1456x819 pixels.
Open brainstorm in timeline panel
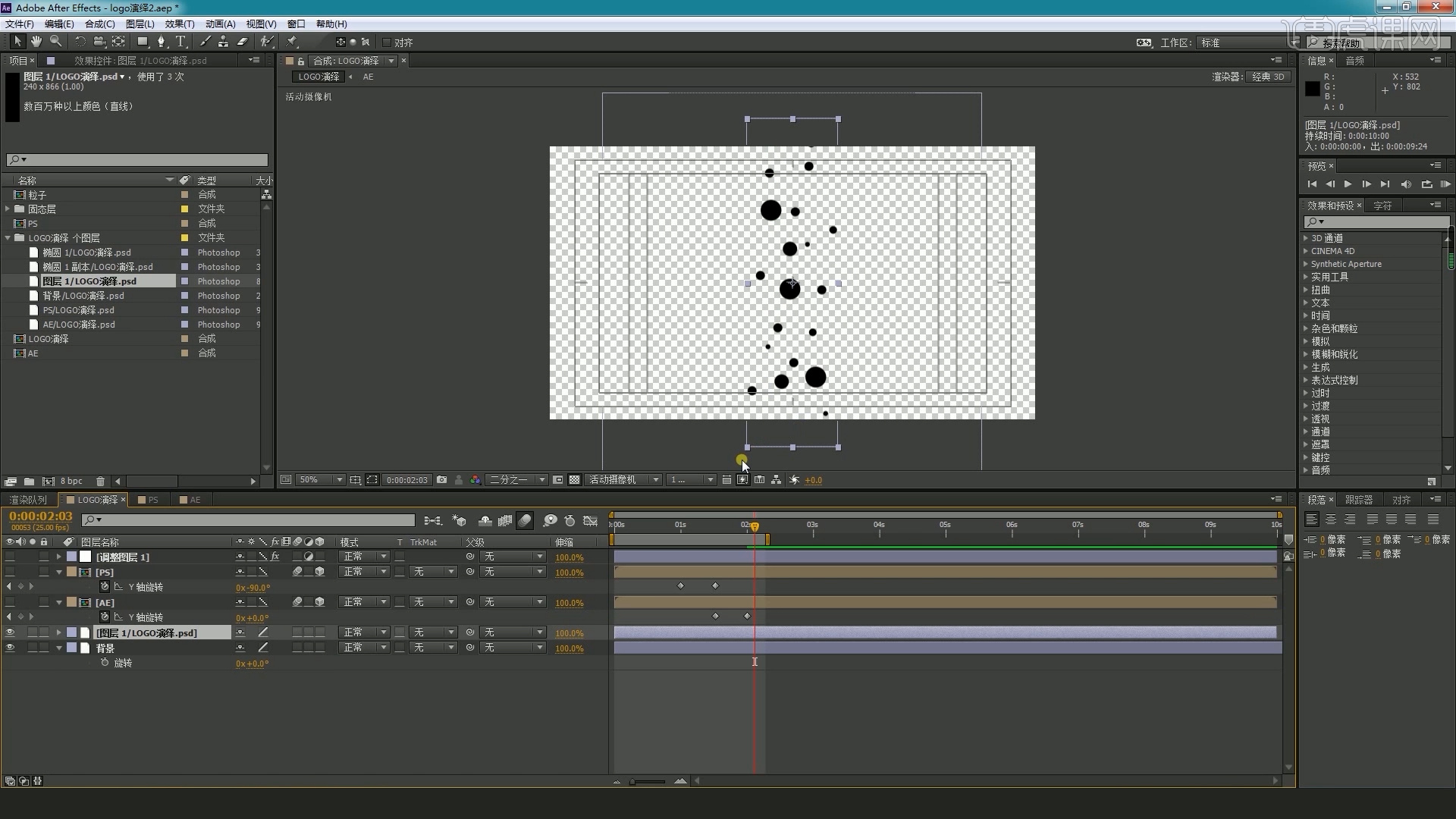coord(551,520)
